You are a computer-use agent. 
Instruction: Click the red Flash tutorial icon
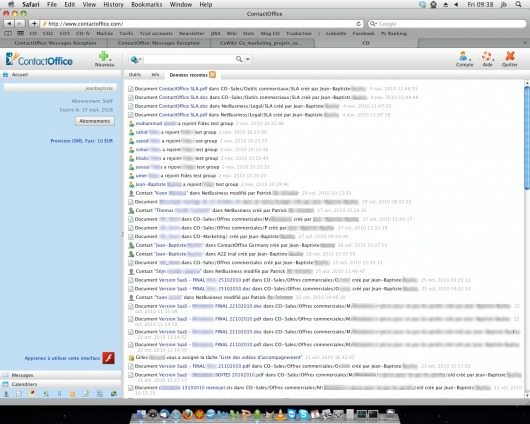(x=109, y=358)
